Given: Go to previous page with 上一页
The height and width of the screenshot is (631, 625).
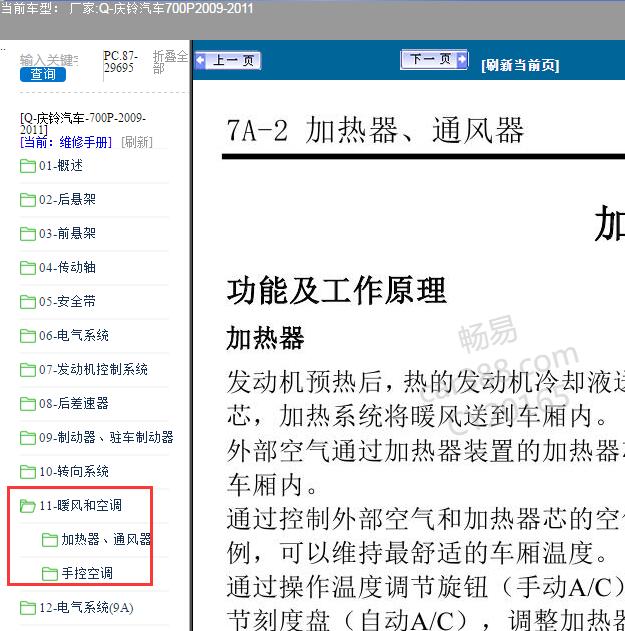Looking at the screenshot, I should coord(228,61).
